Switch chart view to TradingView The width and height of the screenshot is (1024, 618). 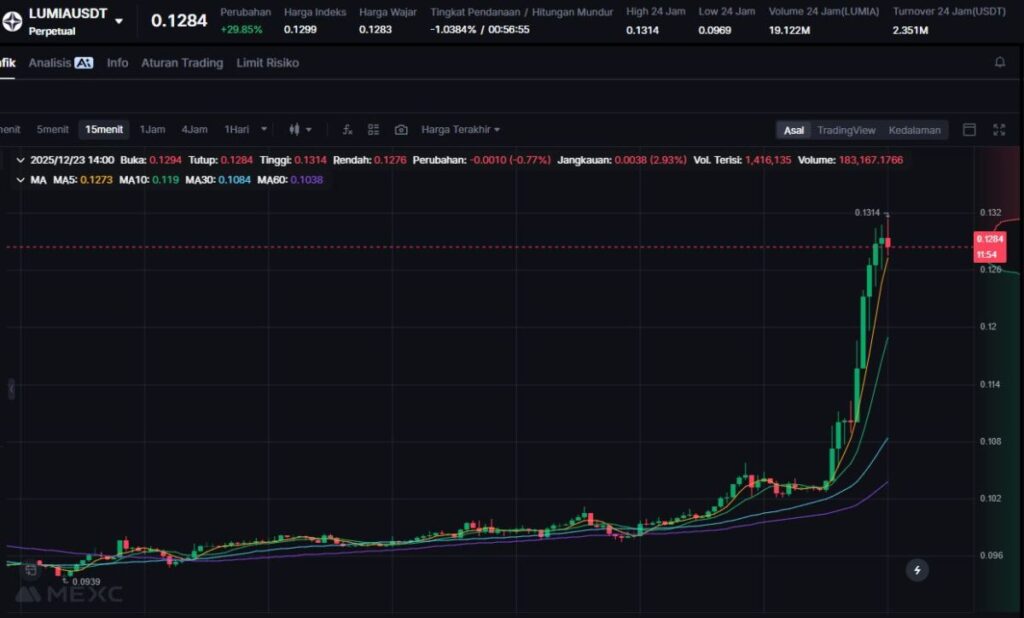(x=845, y=130)
